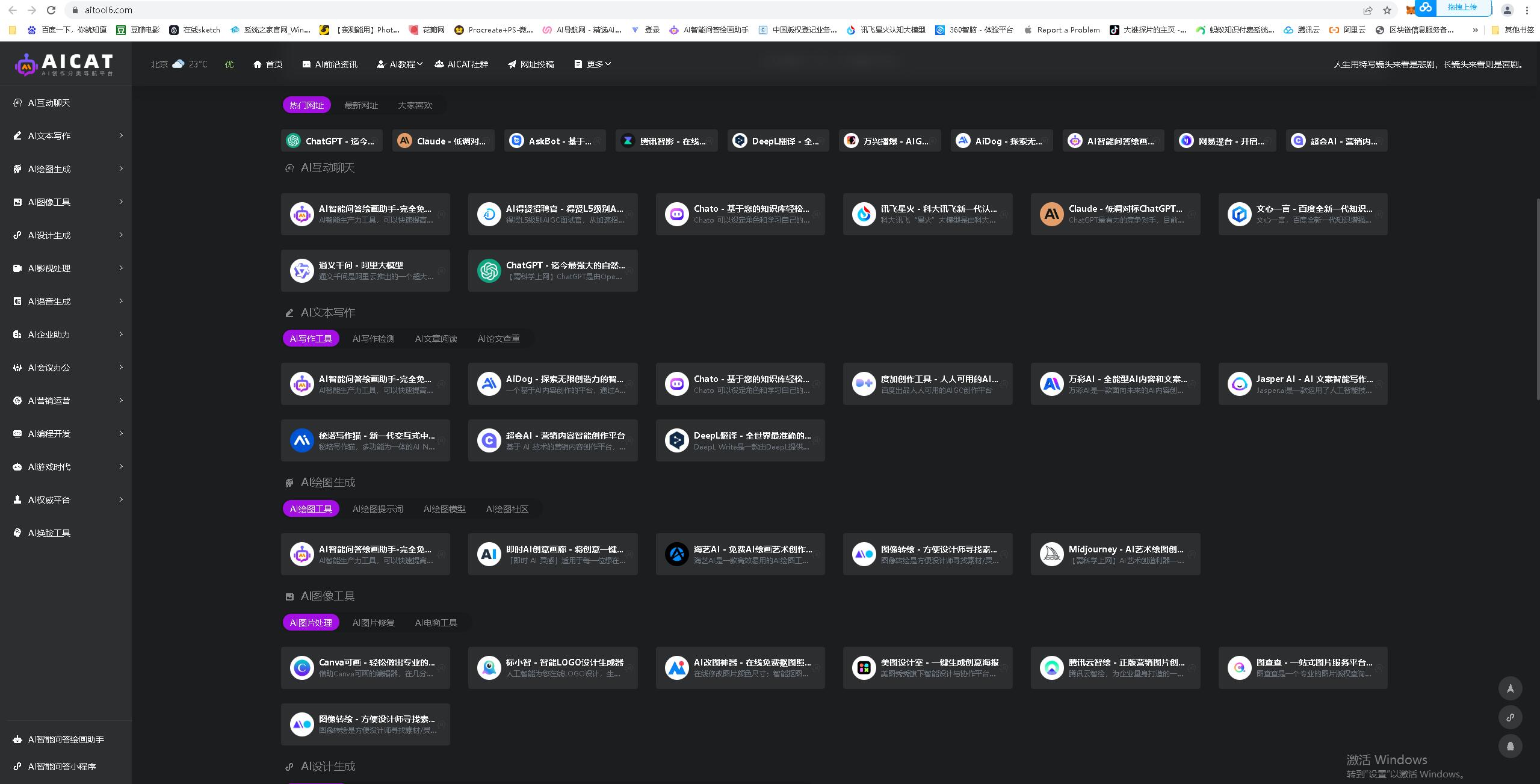This screenshot has height=784, width=1540.
Task: Click the floating bell icon button
Action: coord(1510,746)
